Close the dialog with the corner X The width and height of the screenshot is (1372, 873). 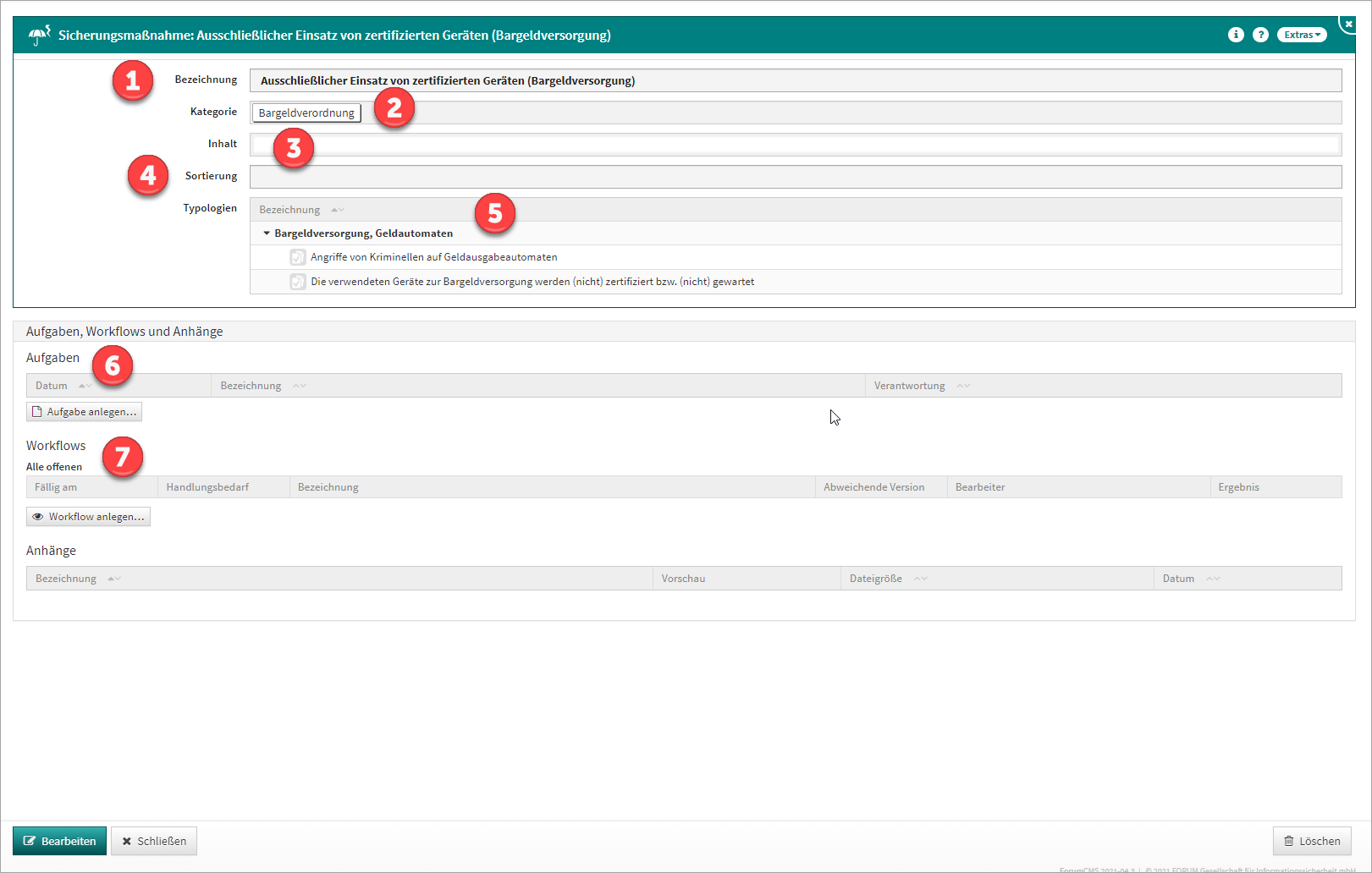(x=1348, y=25)
